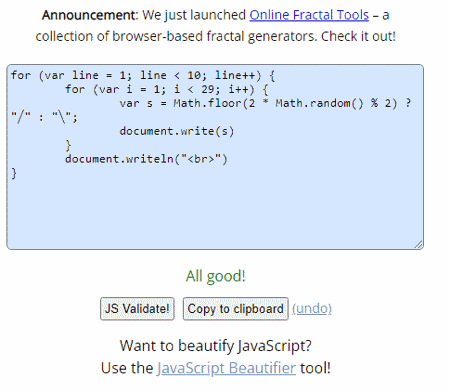Click the JS Validate! button

point(137,309)
